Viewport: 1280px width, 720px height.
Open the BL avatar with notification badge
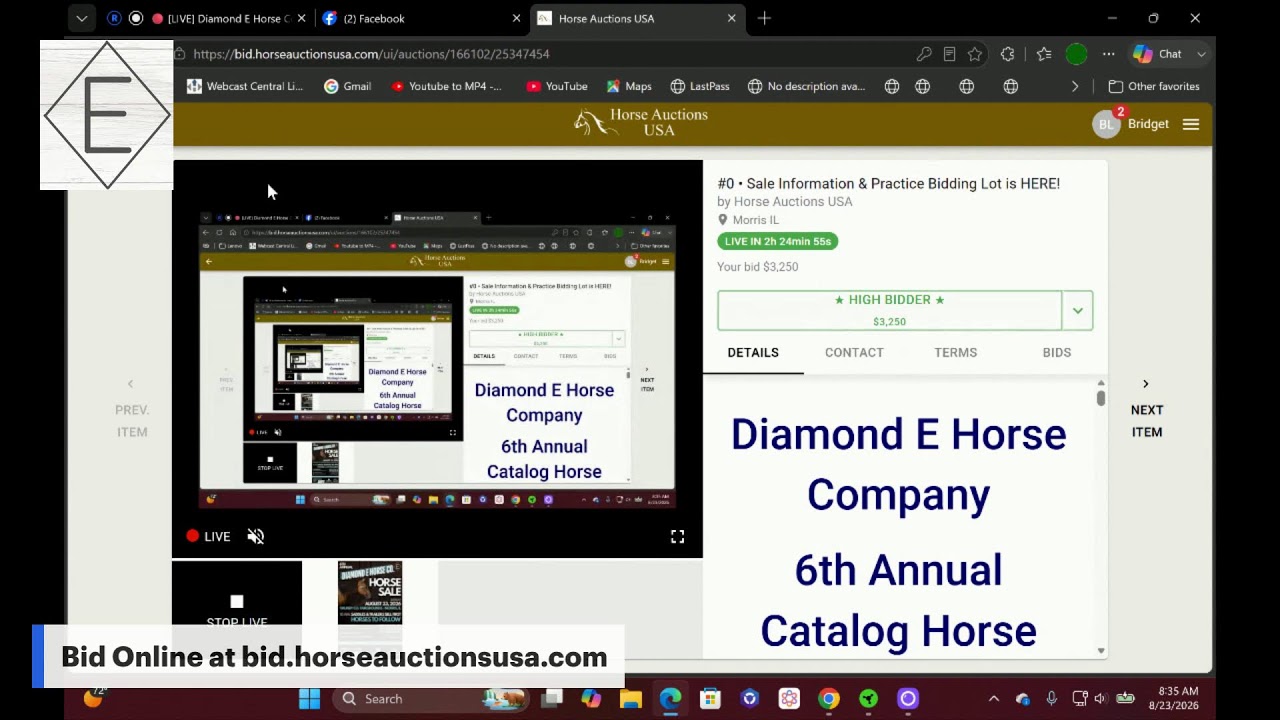tap(1108, 123)
